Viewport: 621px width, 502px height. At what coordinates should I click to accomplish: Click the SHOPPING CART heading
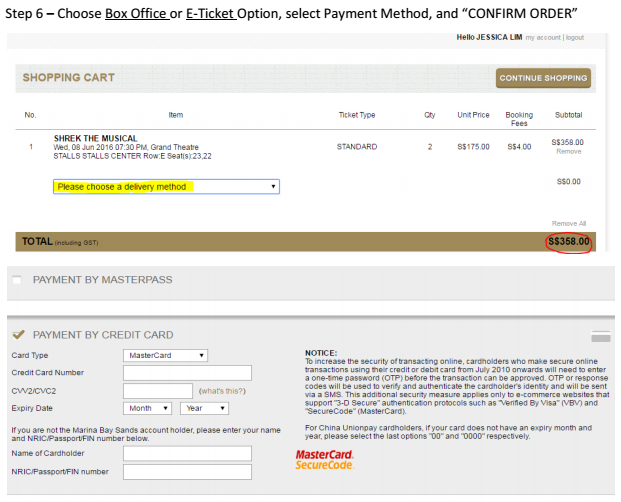click(69, 78)
